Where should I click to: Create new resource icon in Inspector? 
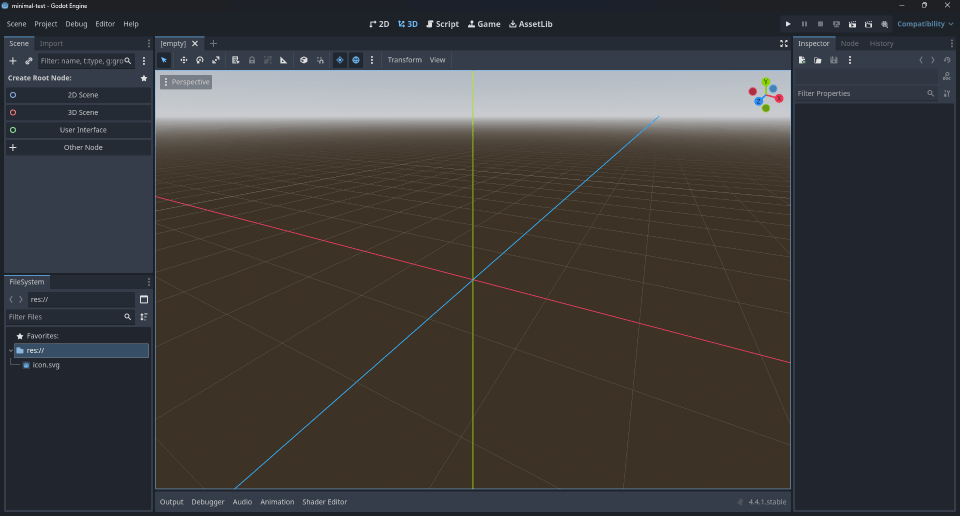coord(802,60)
